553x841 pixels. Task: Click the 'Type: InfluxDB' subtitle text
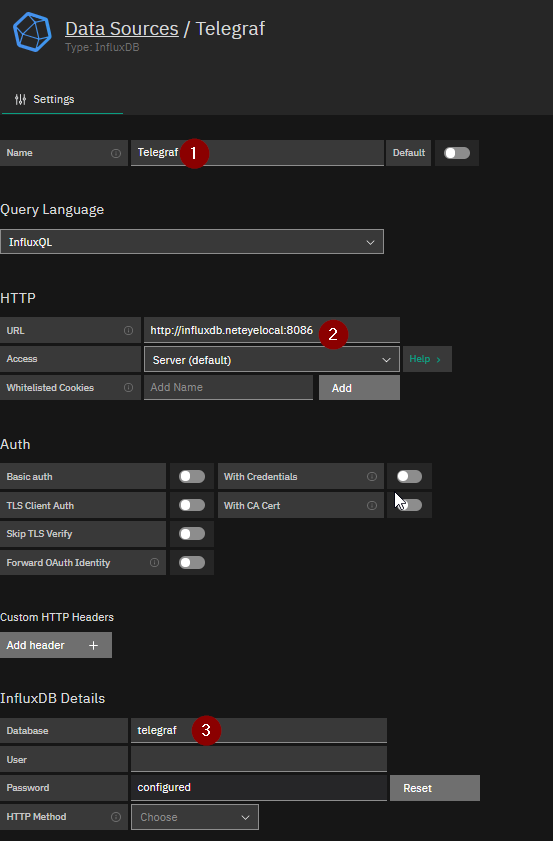[102, 47]
